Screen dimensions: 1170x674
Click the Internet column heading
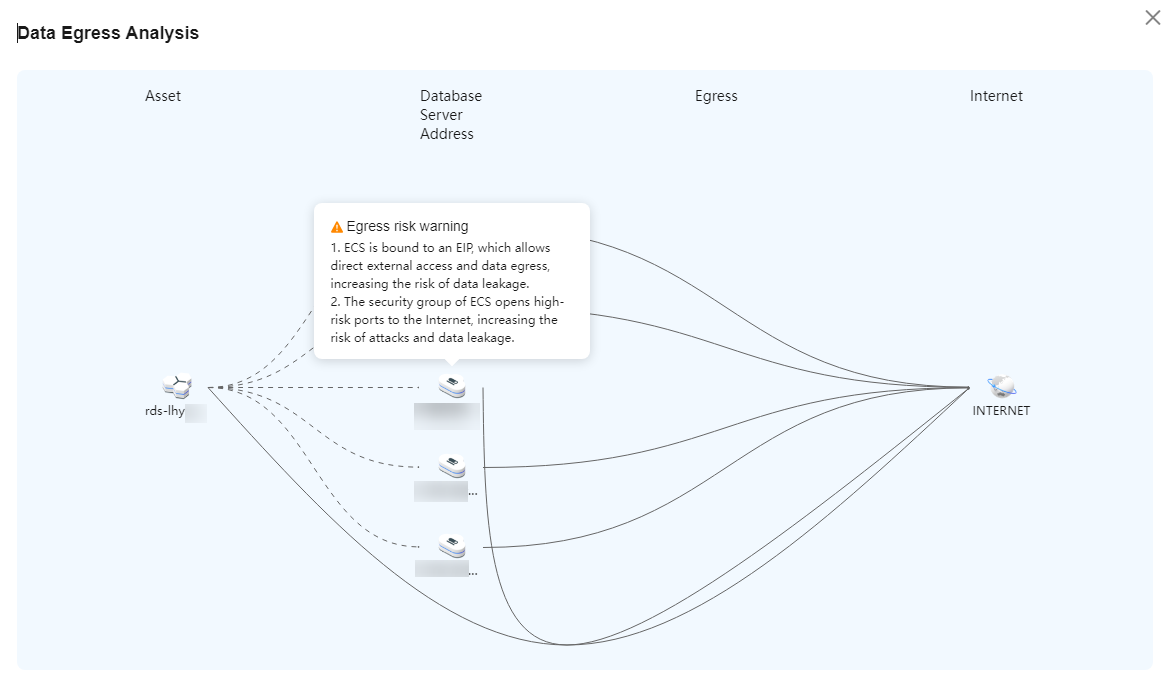click(x=996, y=96)
